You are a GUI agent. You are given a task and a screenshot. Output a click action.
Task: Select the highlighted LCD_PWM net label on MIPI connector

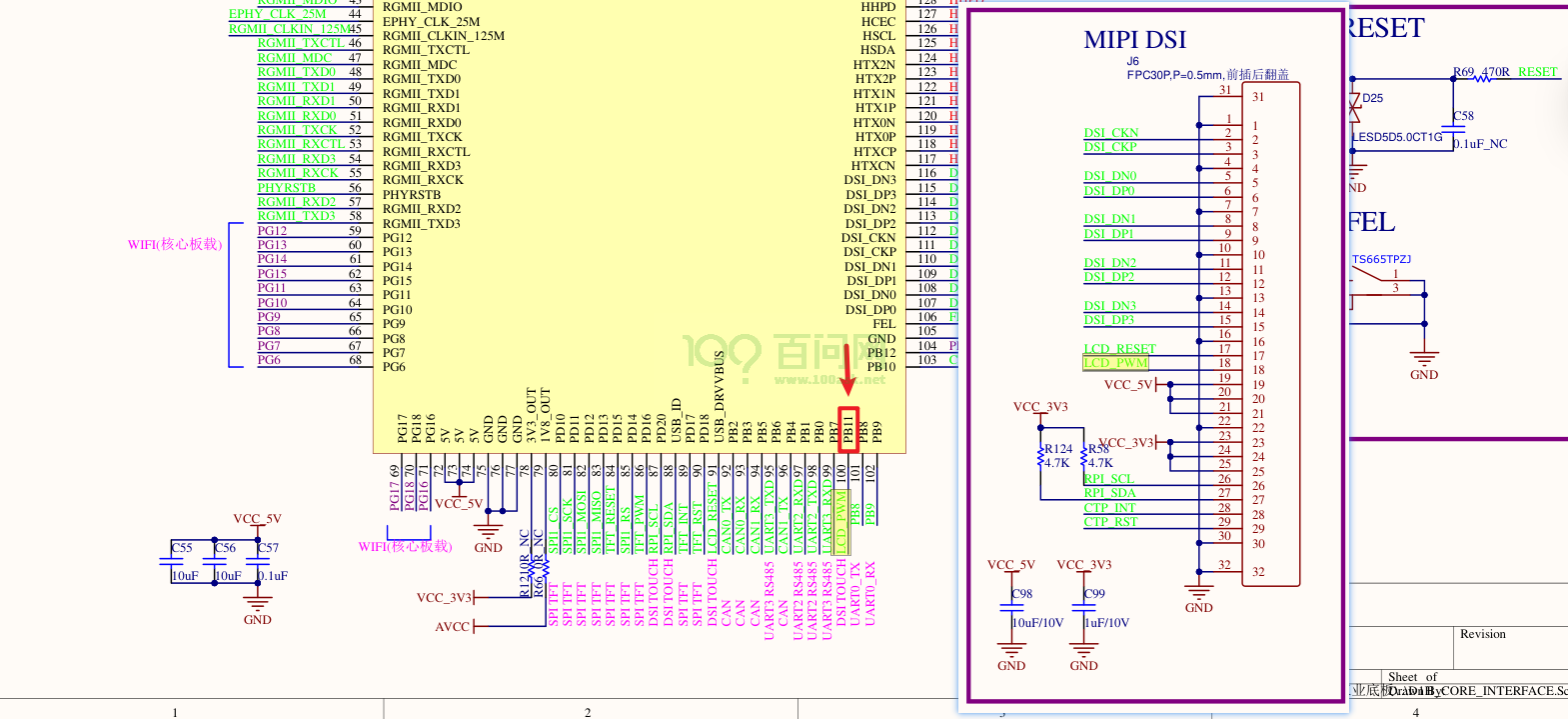pyautogui.click(x=1115, y=363)
